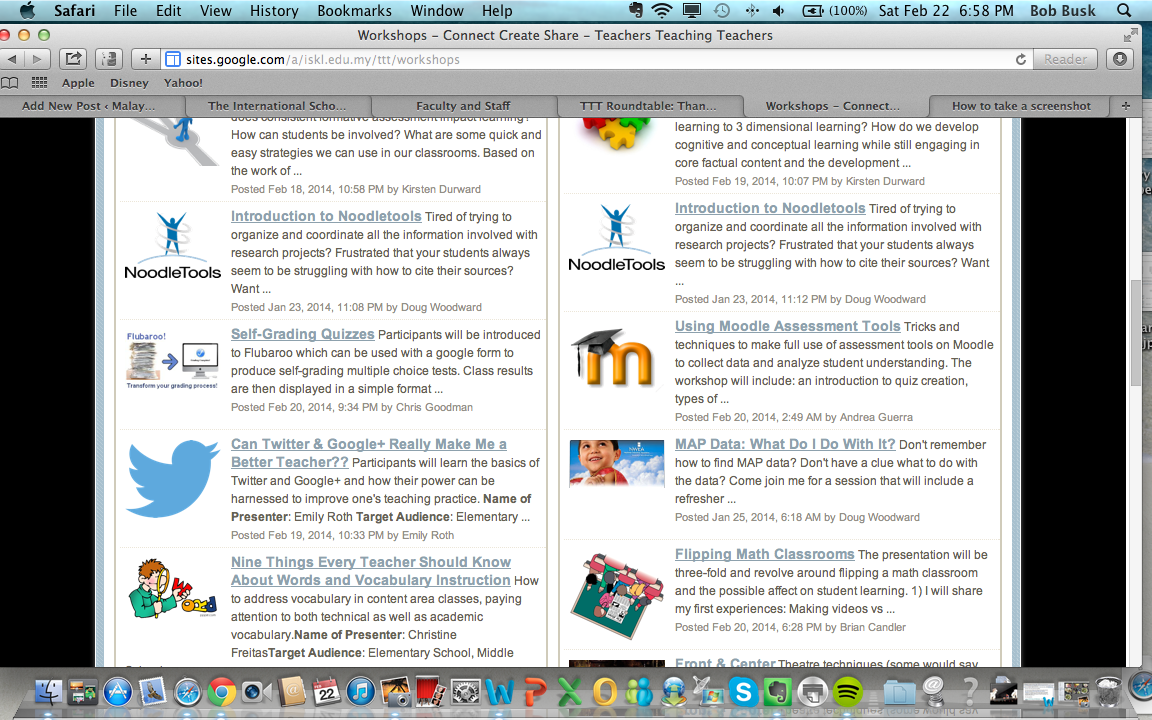
Task: Open the Self-Grading Quizzes link
Action: (x=302, y=334)
